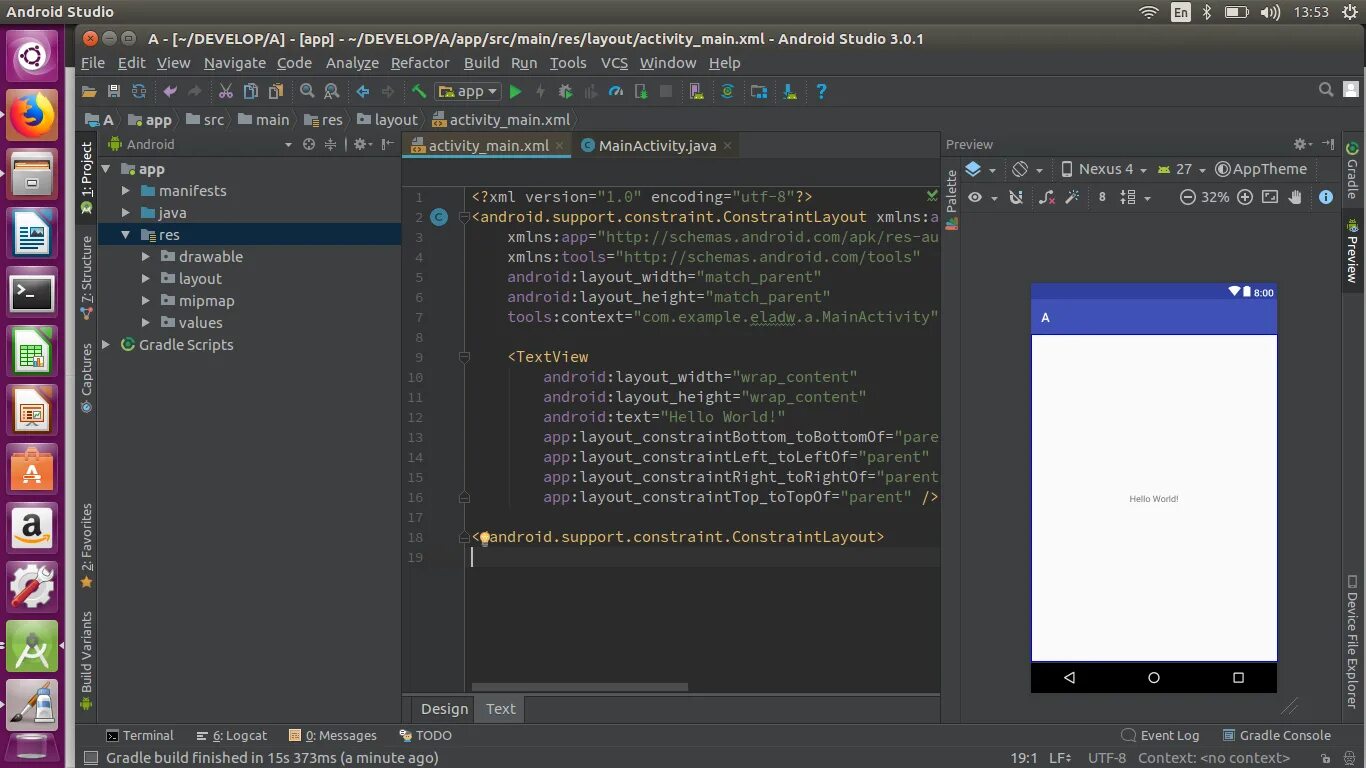This screenshot has height=768, width=1366.
Task: Click the Search Everywhere magnifier
Action: [x=1326, y=90]
